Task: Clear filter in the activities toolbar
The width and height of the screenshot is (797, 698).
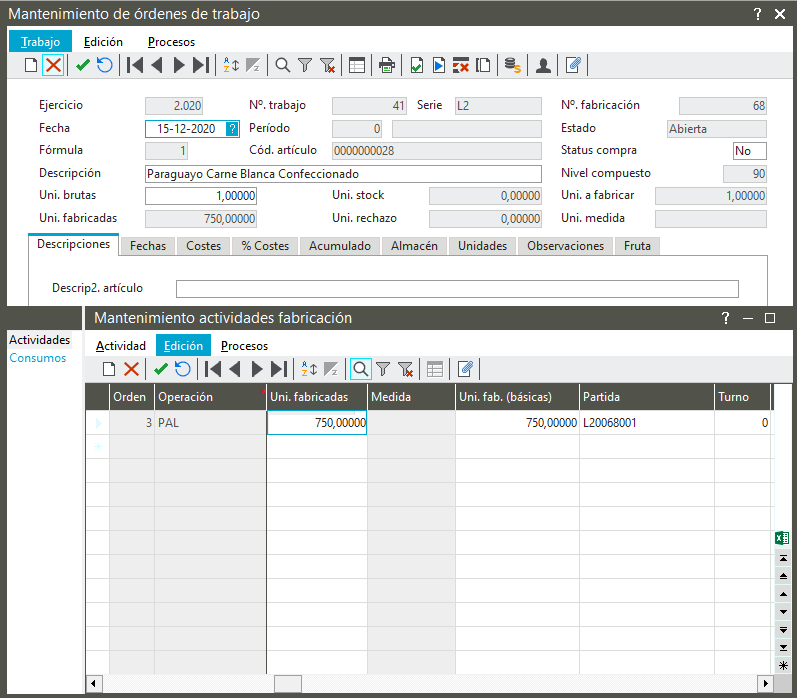Action: tap(405, 369)
